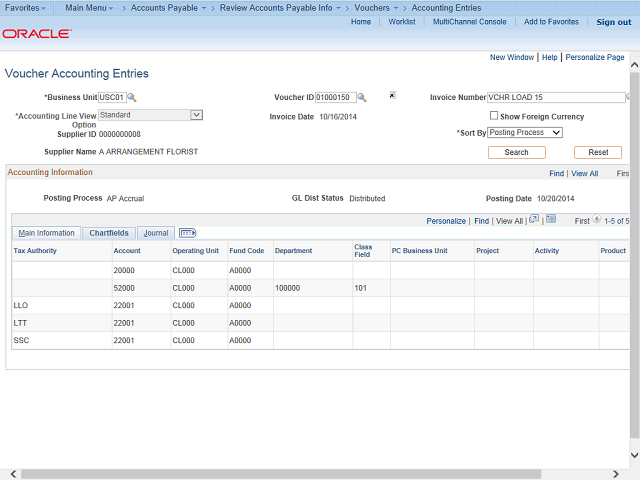
Task: Click the Sign out link
Action: pyautogui.click(x=613, y=22)
